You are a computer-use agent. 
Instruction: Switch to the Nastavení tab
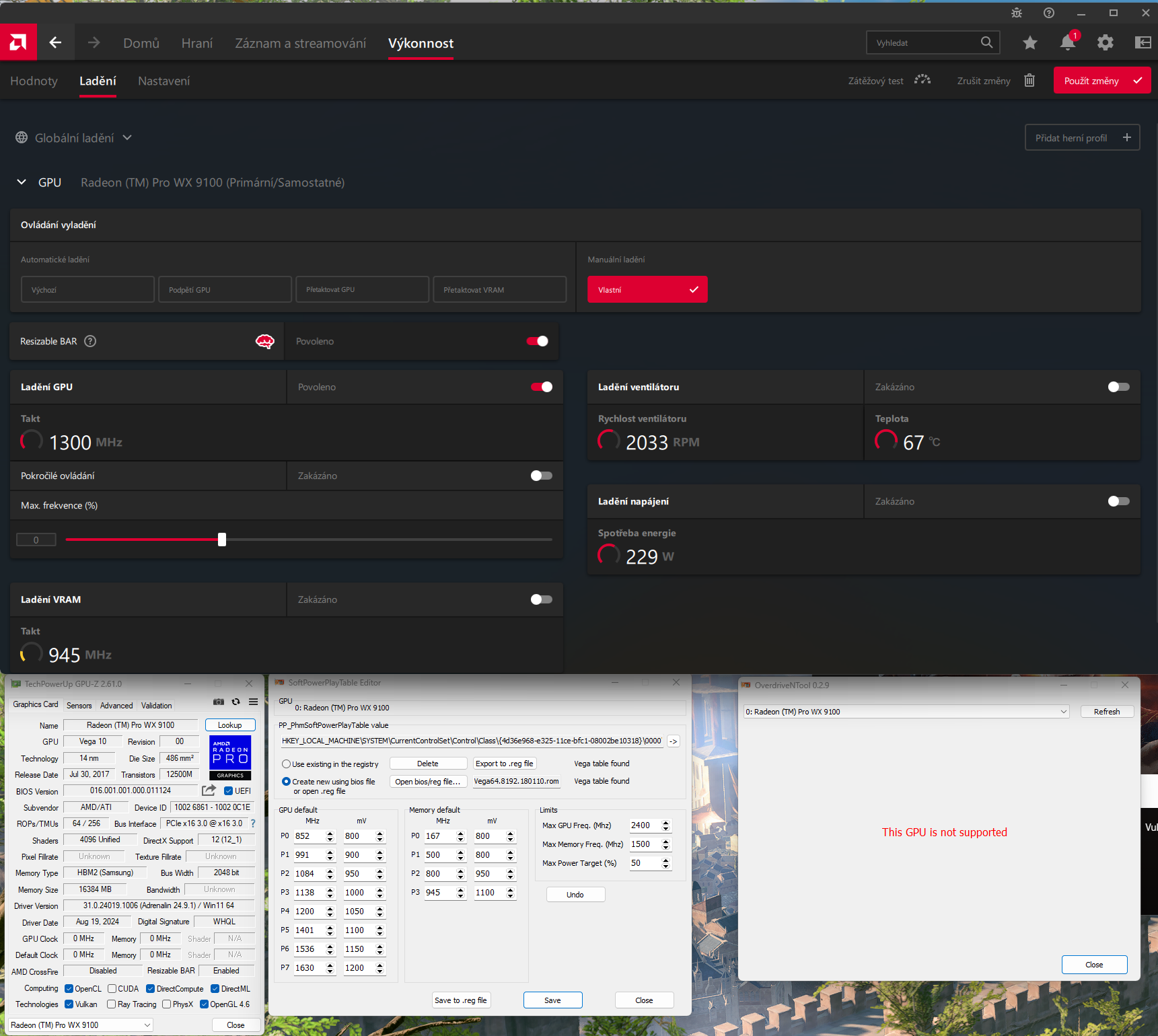point(164,81)
